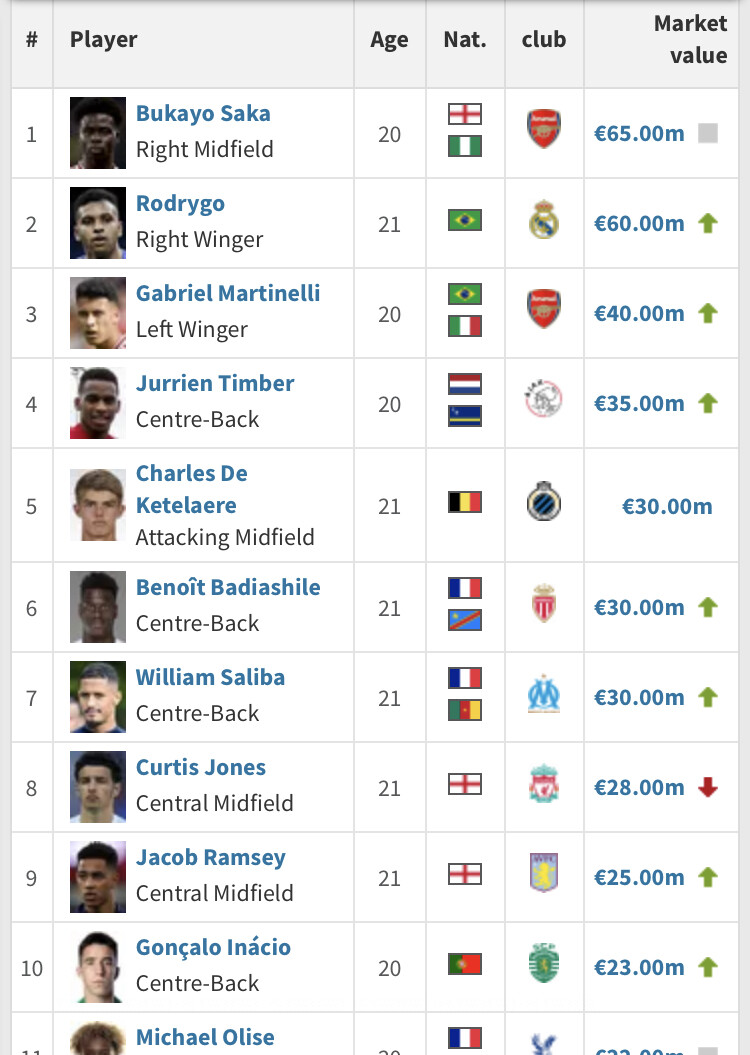Open Gabriel Martinelli player profile link
The width and height of the screenshot is (750, 1055).
tap(228, 293)
